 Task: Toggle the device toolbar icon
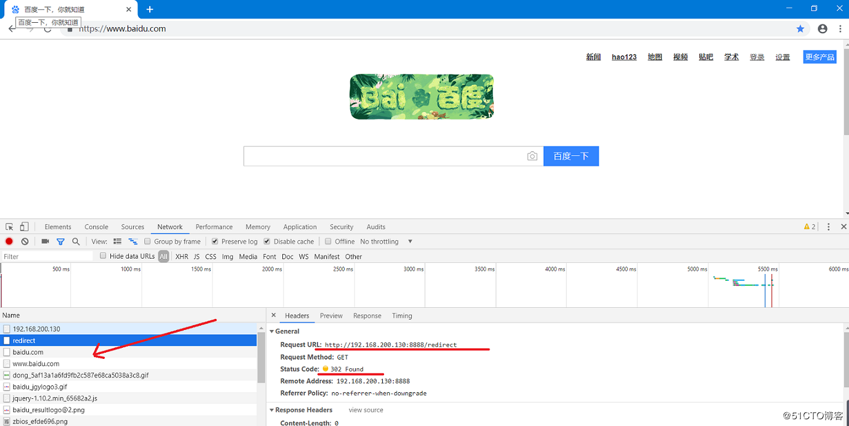pyautogui.click(x=24, y=227)
